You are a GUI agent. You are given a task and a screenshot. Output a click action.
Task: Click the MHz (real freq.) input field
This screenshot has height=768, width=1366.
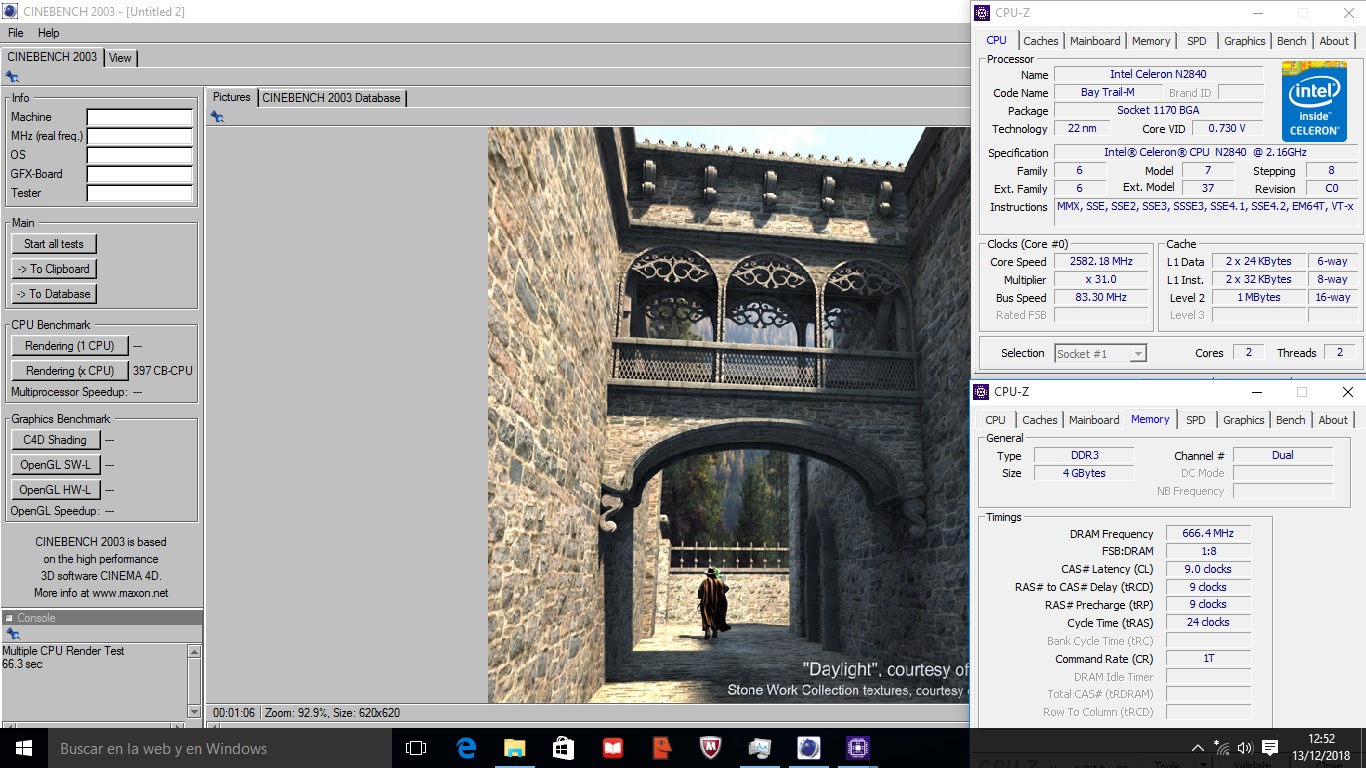[x=140, y=137]
